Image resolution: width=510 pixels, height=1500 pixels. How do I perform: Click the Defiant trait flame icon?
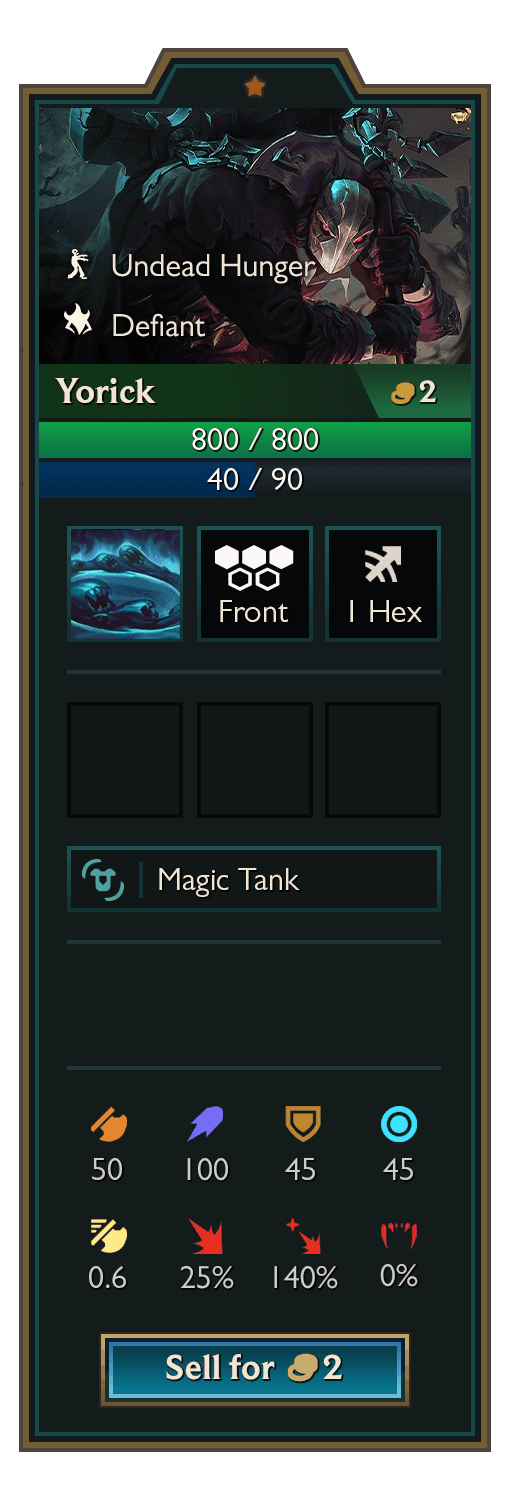(x=77, y=324)
